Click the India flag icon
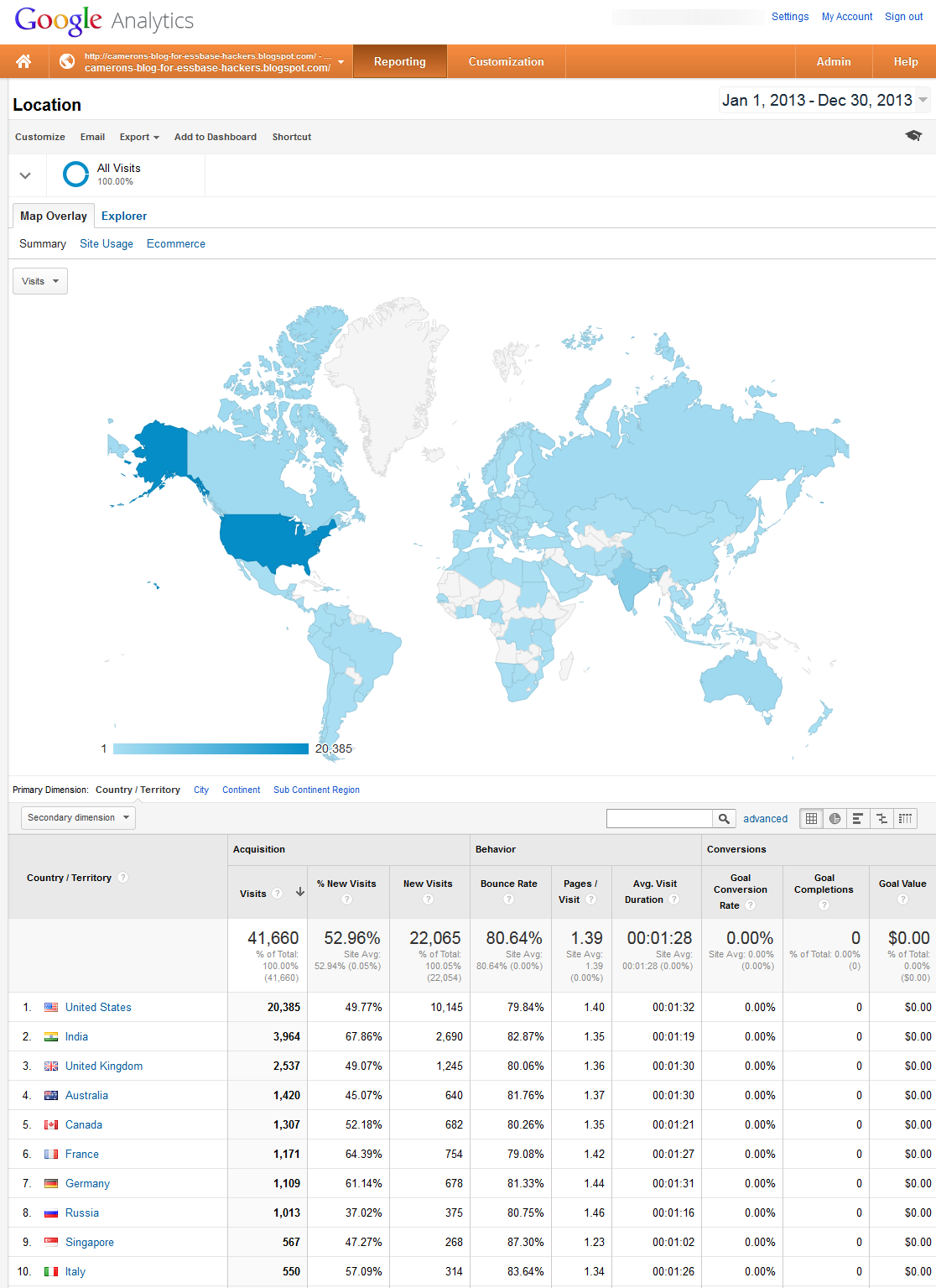The image size is (936, 1288). point(51,1036)
